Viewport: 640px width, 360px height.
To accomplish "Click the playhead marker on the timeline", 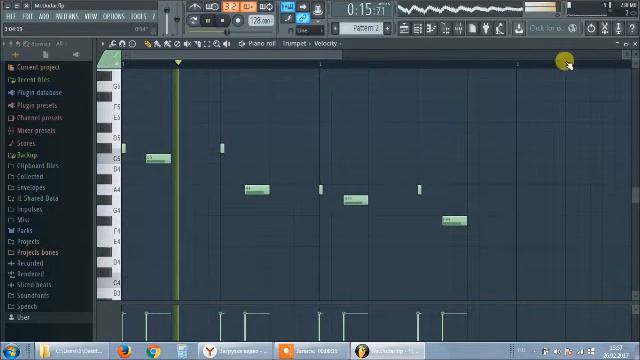I will click(x=178, y=62).
